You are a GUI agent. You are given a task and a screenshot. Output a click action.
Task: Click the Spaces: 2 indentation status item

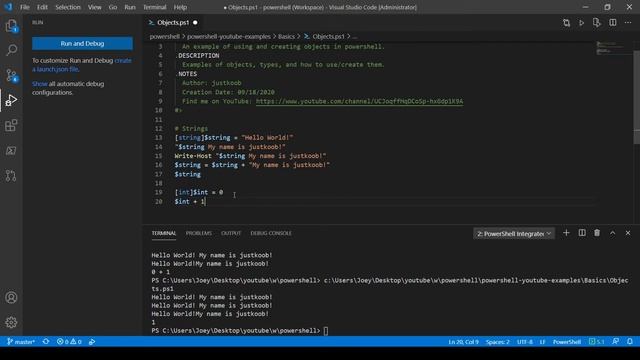[x=498, y=342]
